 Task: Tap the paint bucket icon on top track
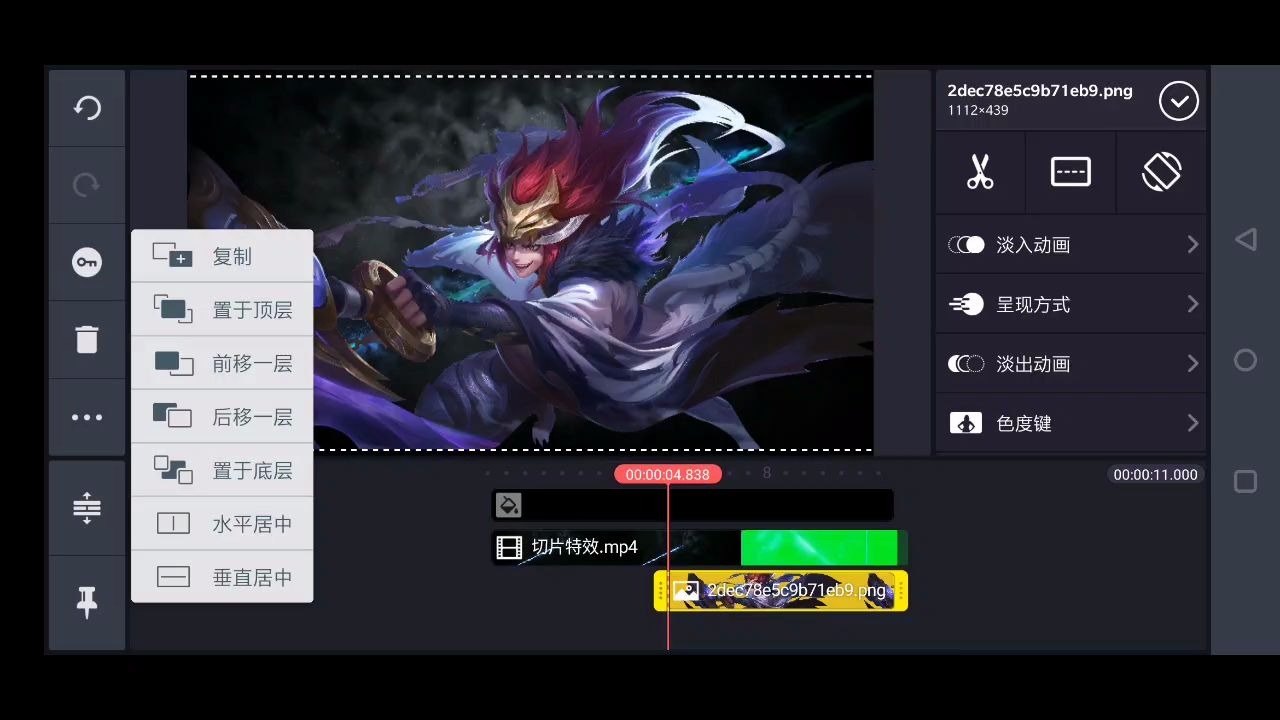click(508, 505)
